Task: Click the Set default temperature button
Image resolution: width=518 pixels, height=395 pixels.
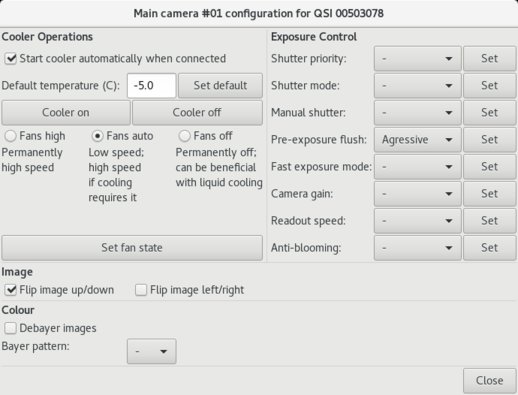Action: 220,86
